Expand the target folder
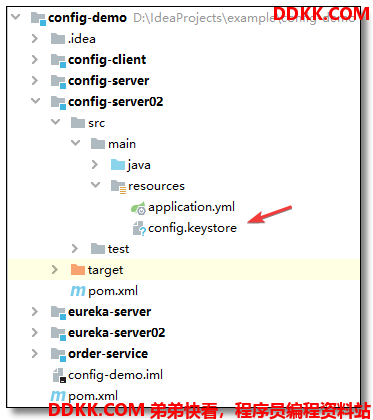 (x=55, y=270)
